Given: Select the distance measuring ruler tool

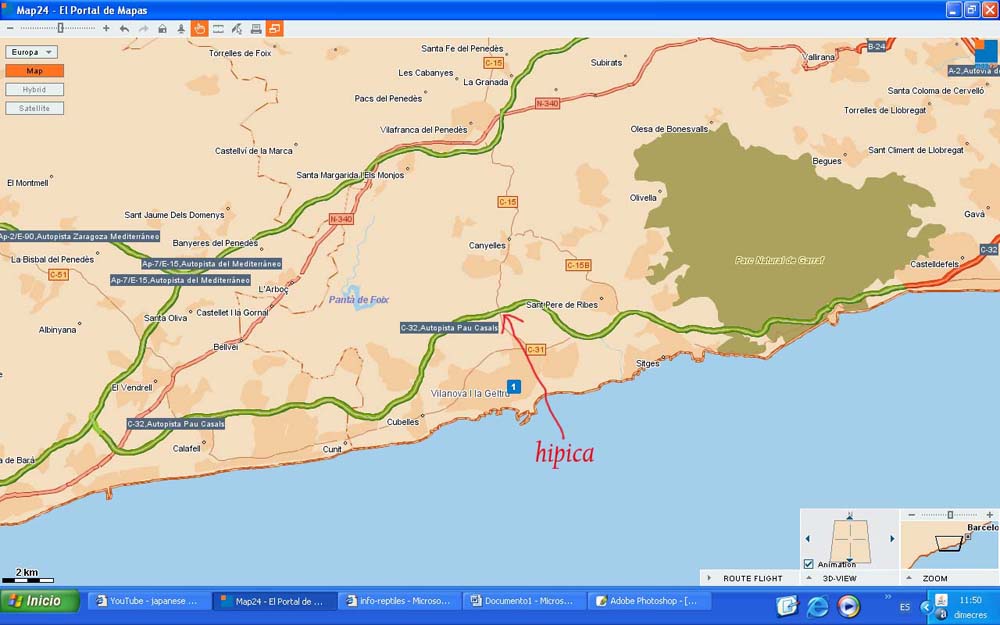Looking at the screenshot, I should point(218,28).
